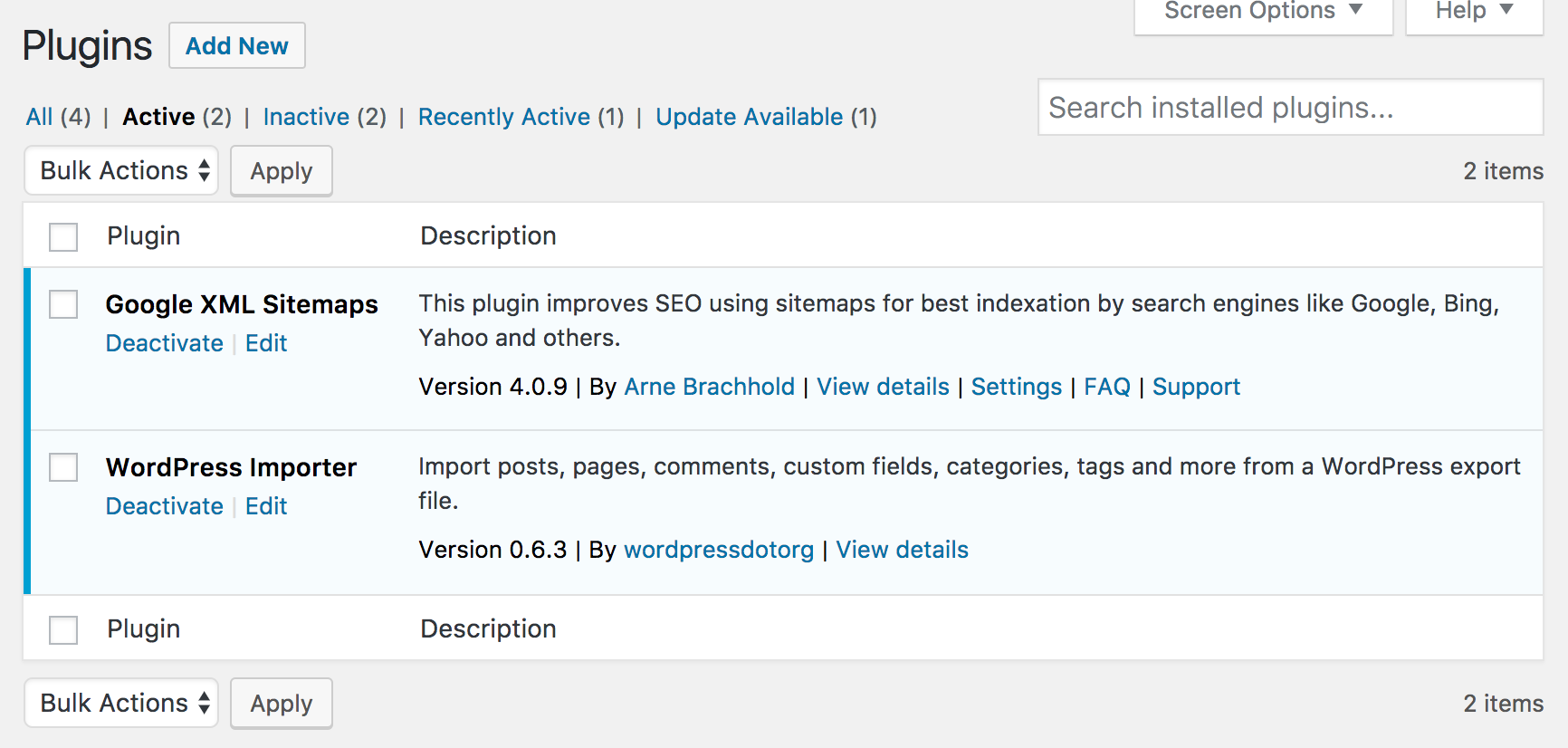Show All plugins filter

(x=39, y=117)
